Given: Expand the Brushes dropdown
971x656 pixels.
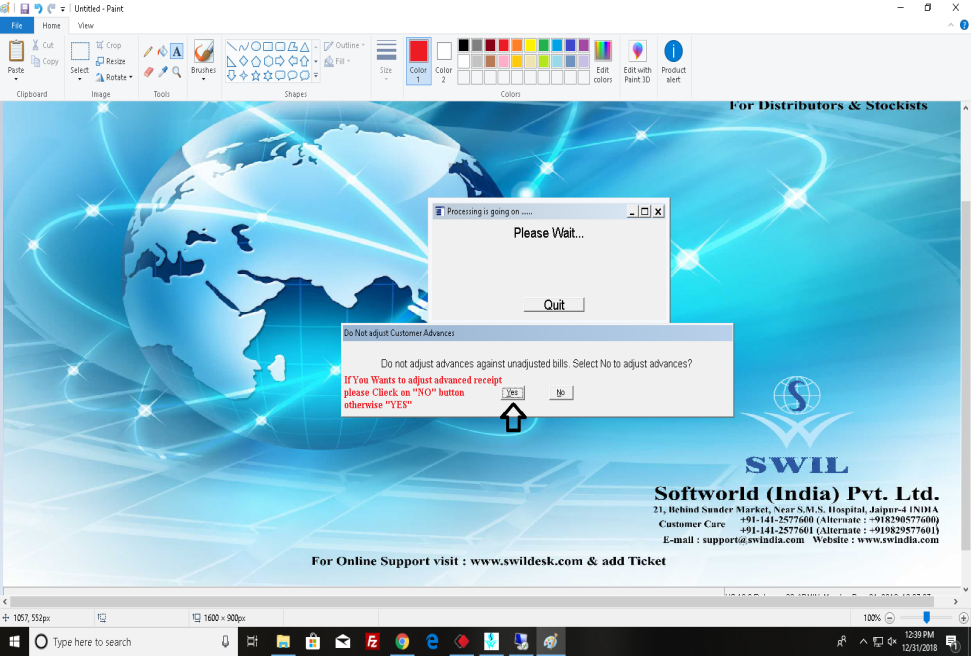Looking at the screenshot, I should click(203, 79).
